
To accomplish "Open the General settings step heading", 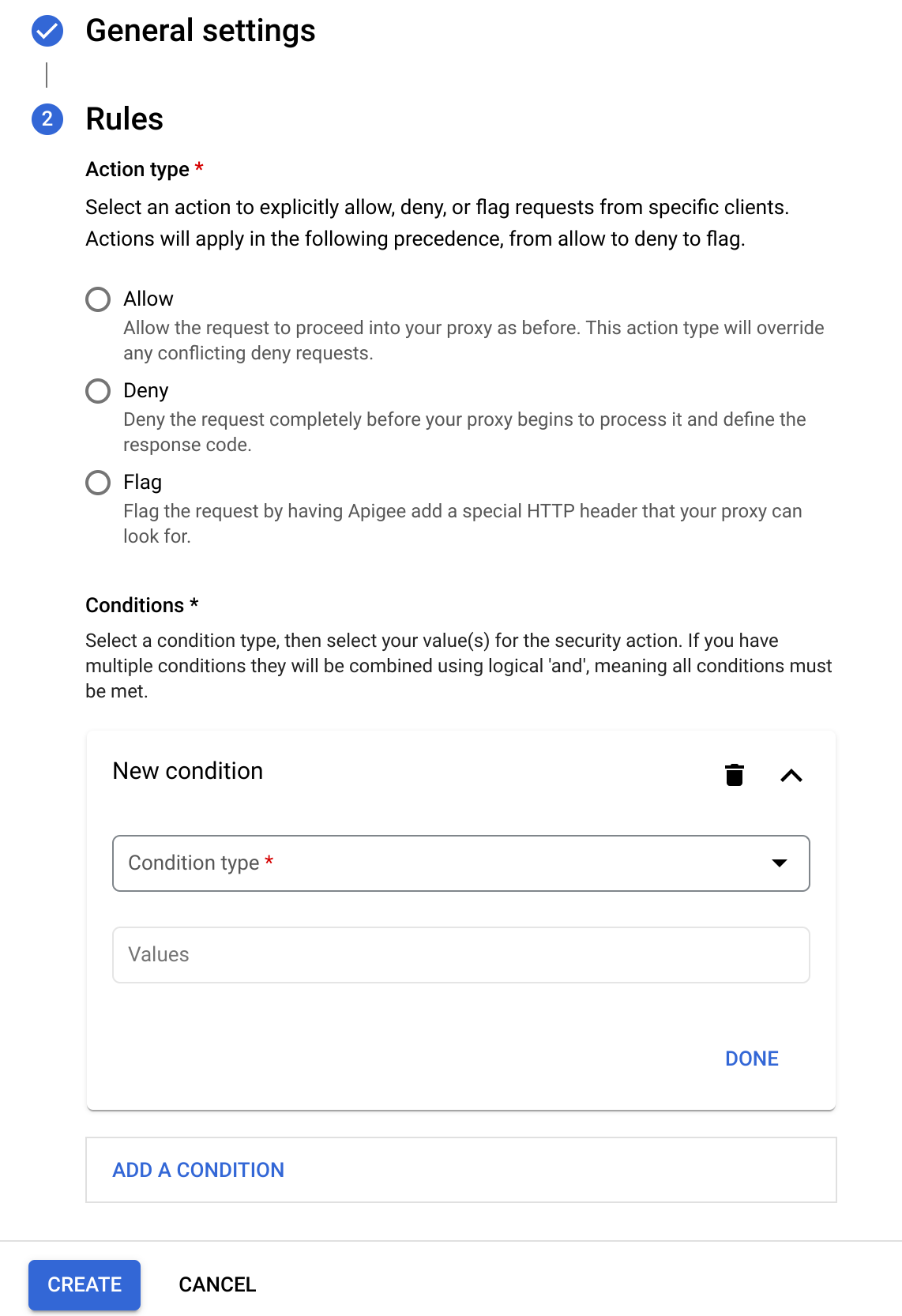I will 201,31.
